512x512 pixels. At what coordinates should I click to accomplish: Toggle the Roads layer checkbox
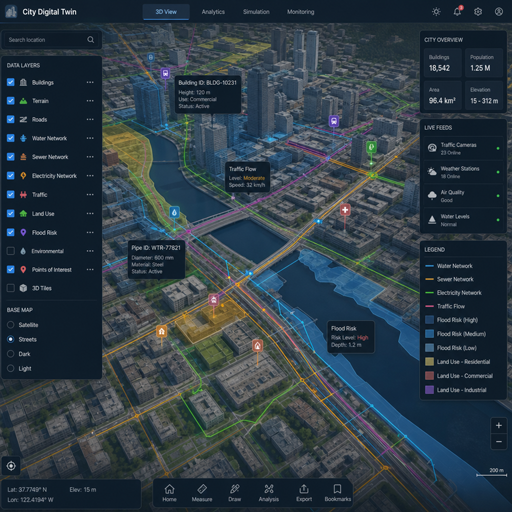click(x=11, y=119)
